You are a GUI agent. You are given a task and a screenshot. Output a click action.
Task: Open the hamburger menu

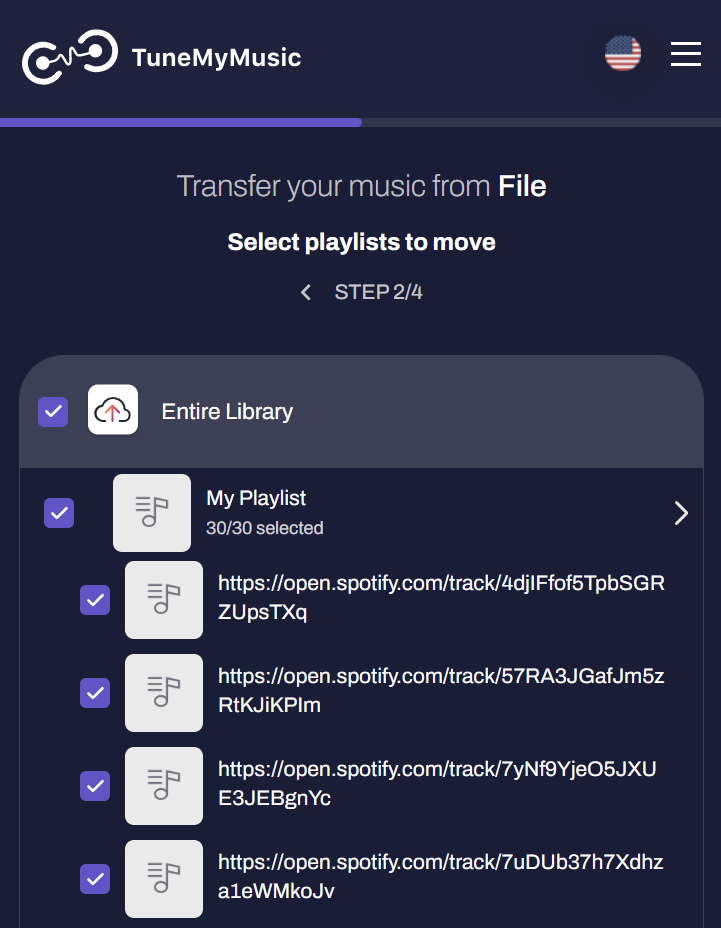click(x=686, y=54)
